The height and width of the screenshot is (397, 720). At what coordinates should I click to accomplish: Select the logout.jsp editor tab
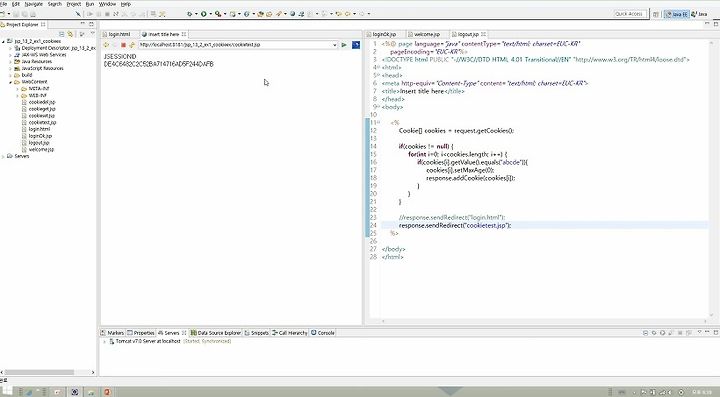468,34
